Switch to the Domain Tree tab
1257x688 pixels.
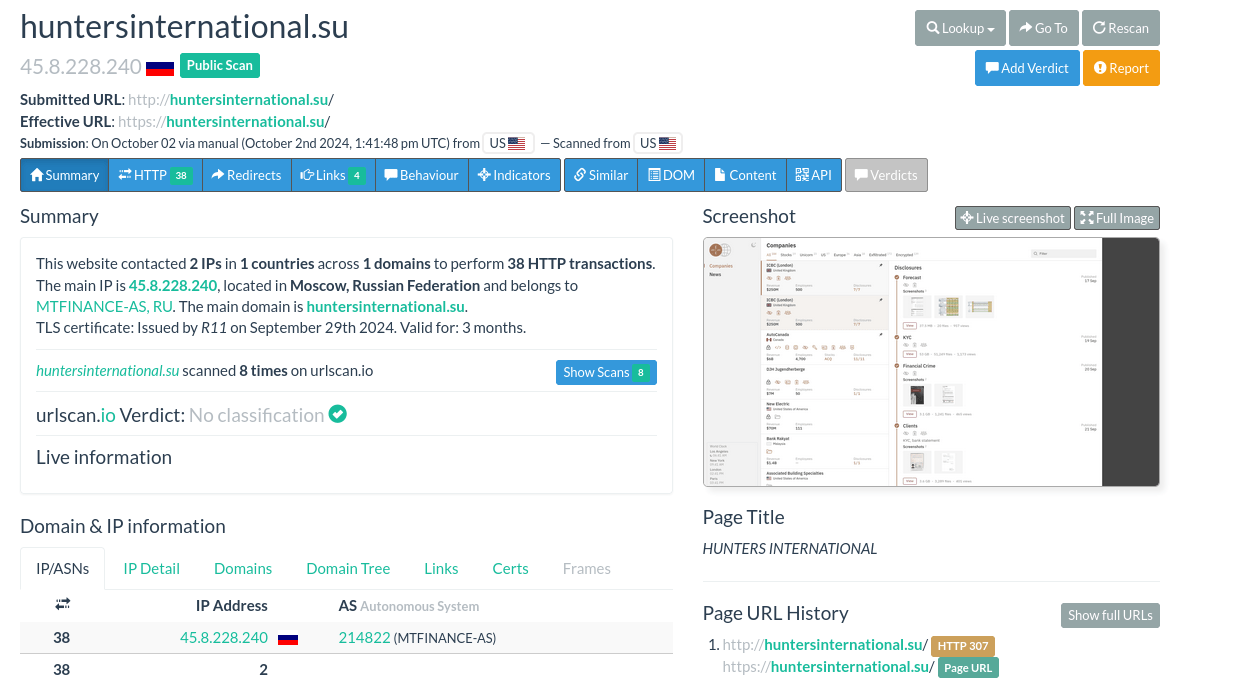tap(348, 568)
